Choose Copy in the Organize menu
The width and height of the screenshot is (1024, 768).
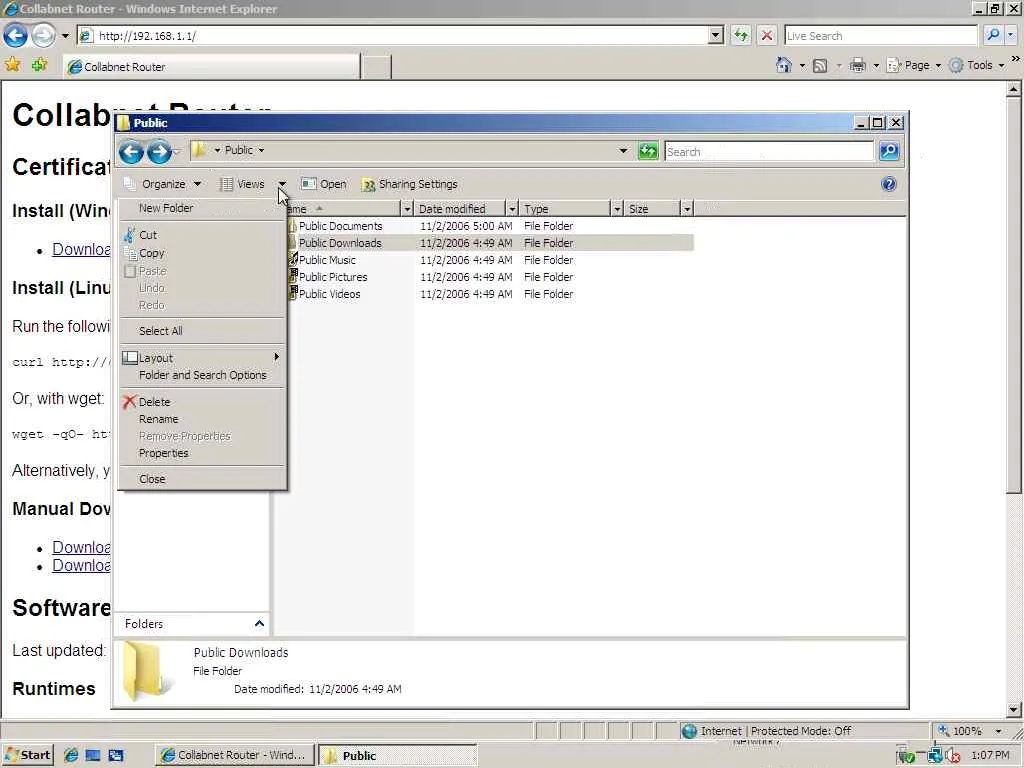point(202,253)
